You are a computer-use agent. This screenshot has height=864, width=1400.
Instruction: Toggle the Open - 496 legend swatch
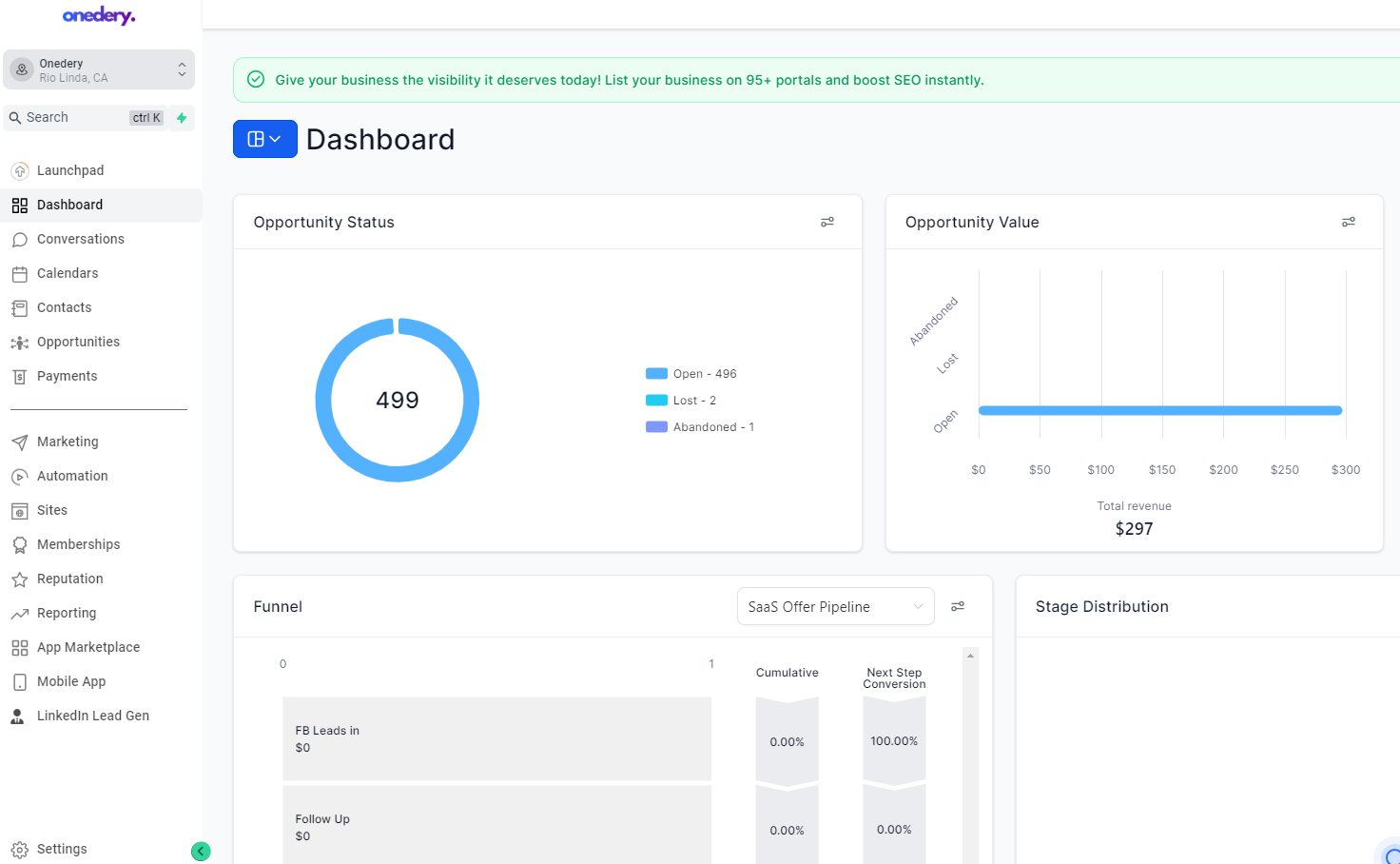[656, 374]
